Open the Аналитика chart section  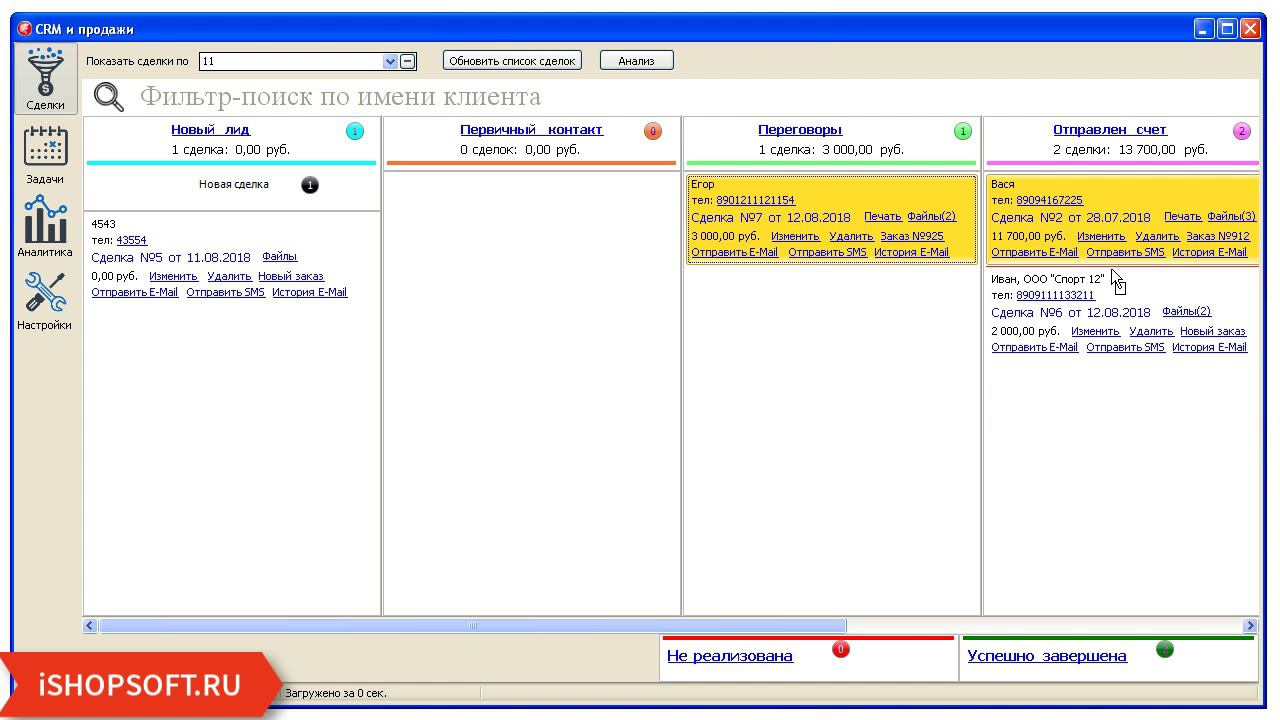tap(45, 227)
